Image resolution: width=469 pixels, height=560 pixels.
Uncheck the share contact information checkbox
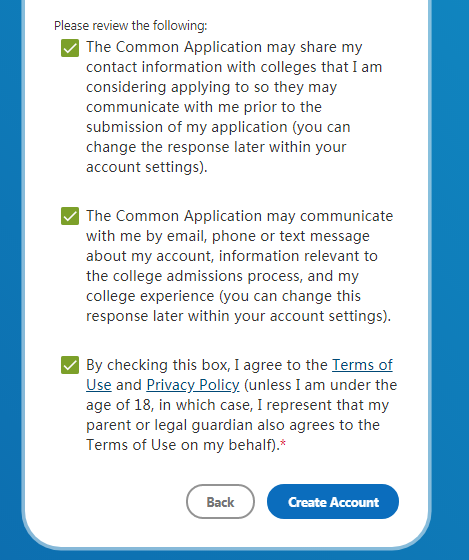coord(70,48)
